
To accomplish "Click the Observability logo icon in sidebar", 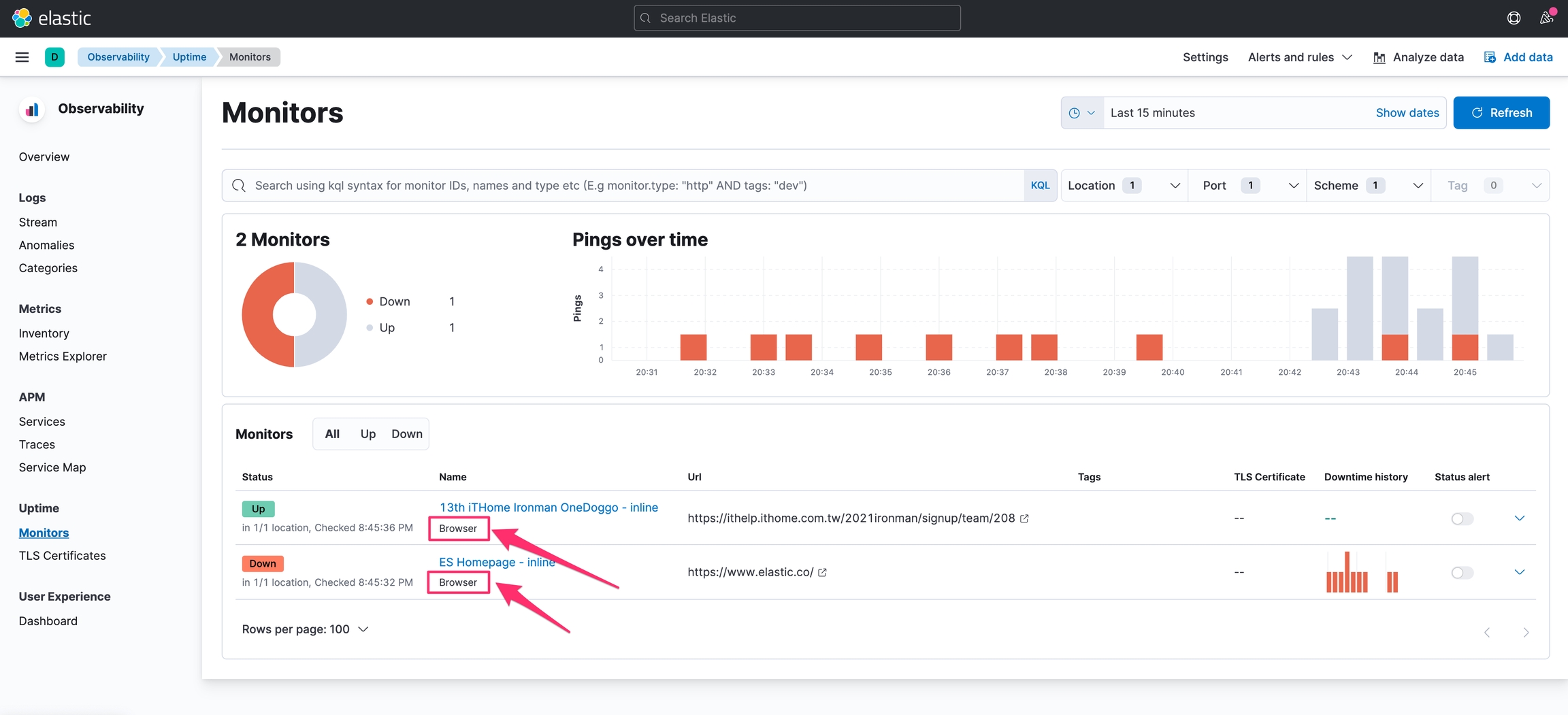I will click(32, 110).
